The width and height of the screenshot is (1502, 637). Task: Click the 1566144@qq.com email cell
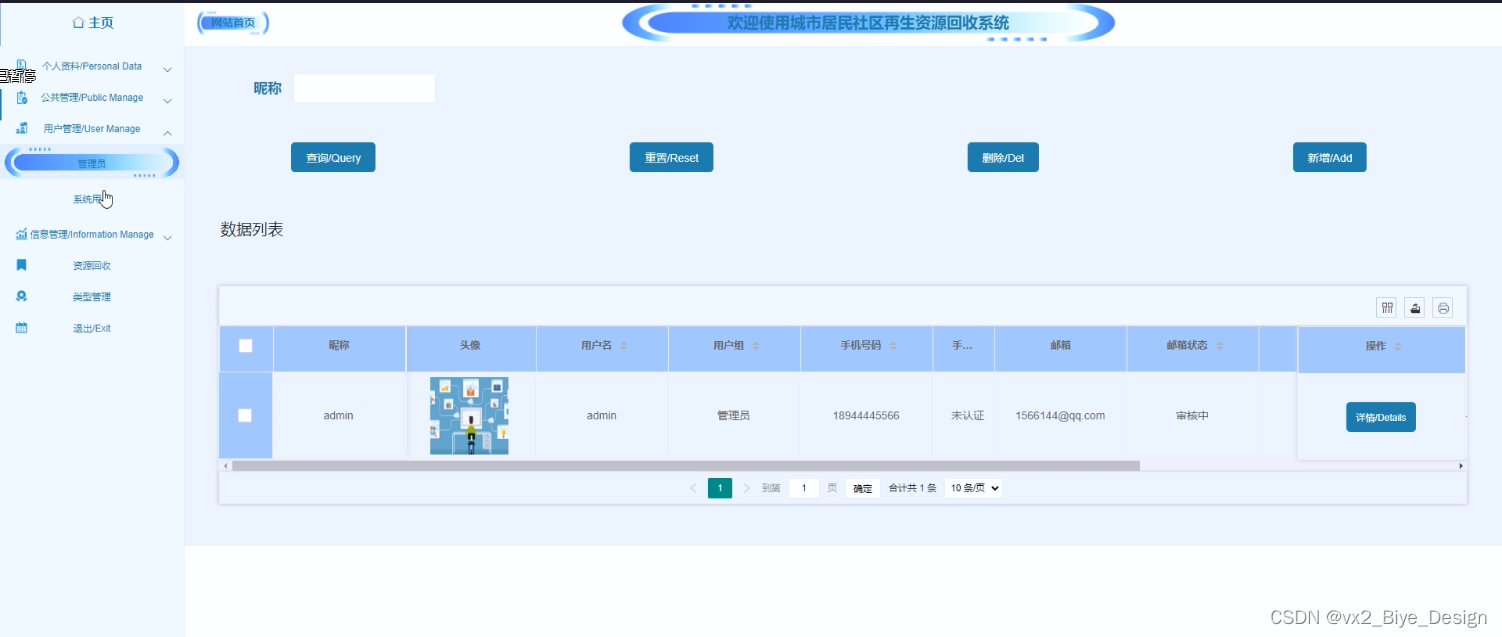coord(1060,415)
